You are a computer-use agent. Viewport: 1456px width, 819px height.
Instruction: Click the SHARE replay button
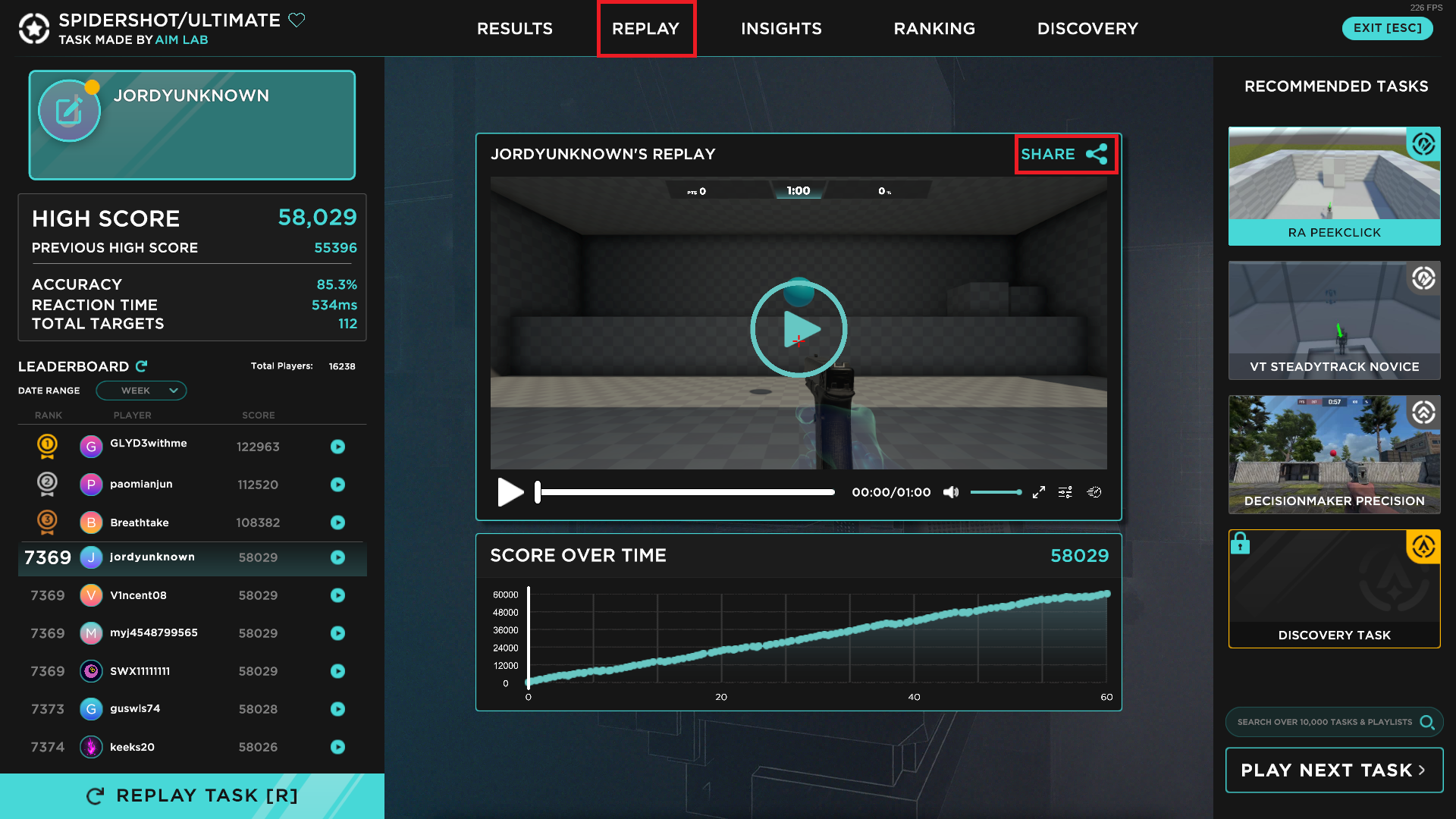pos(1065,154)
